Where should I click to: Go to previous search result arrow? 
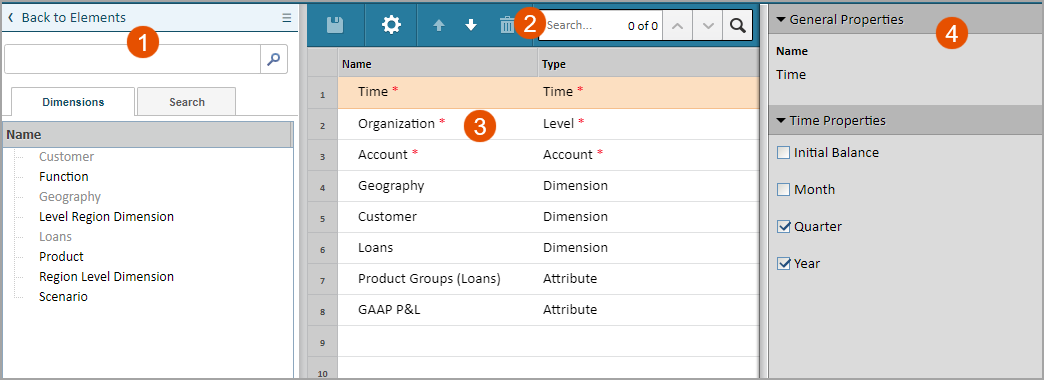(677, 25)
